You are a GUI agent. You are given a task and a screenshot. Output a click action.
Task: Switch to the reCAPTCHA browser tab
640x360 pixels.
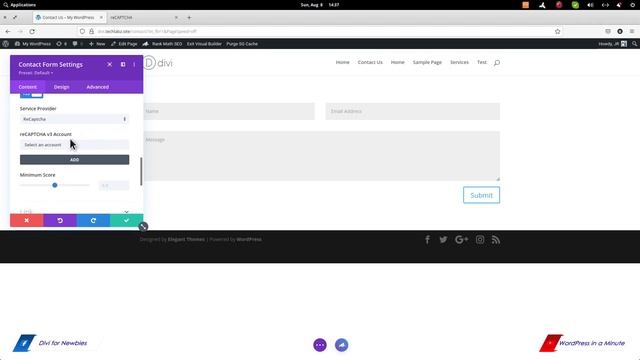pyautogui.click(x=143, y=18)
